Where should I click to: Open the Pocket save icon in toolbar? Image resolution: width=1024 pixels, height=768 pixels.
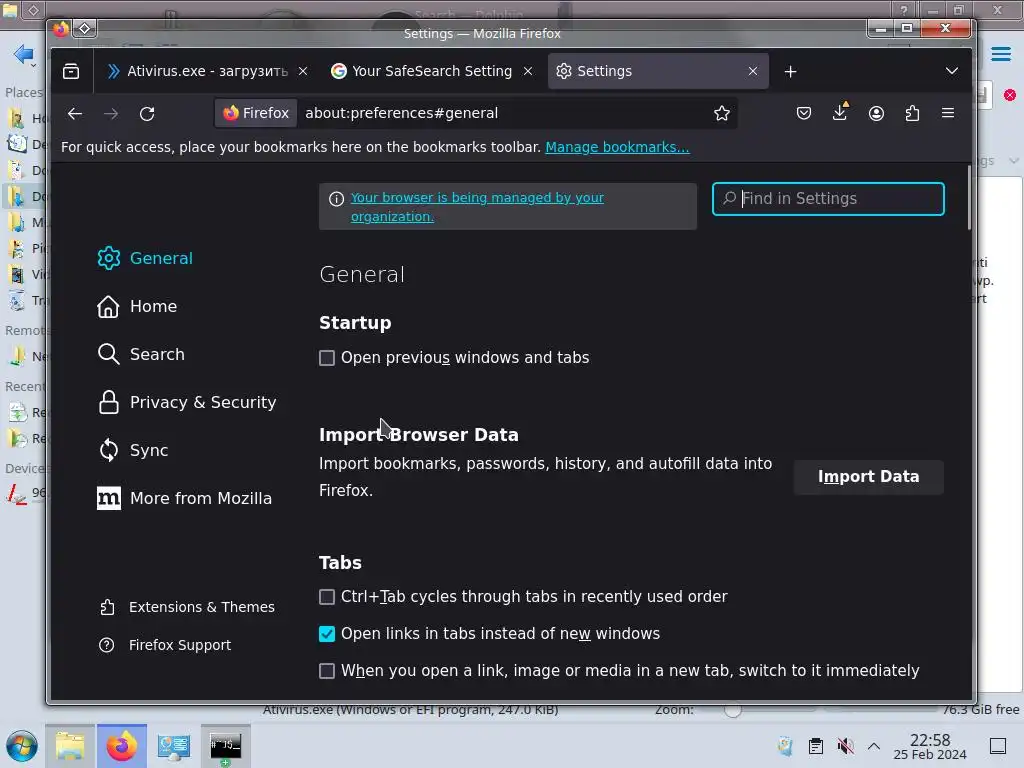pyautogui.click(x=804, y=114)
